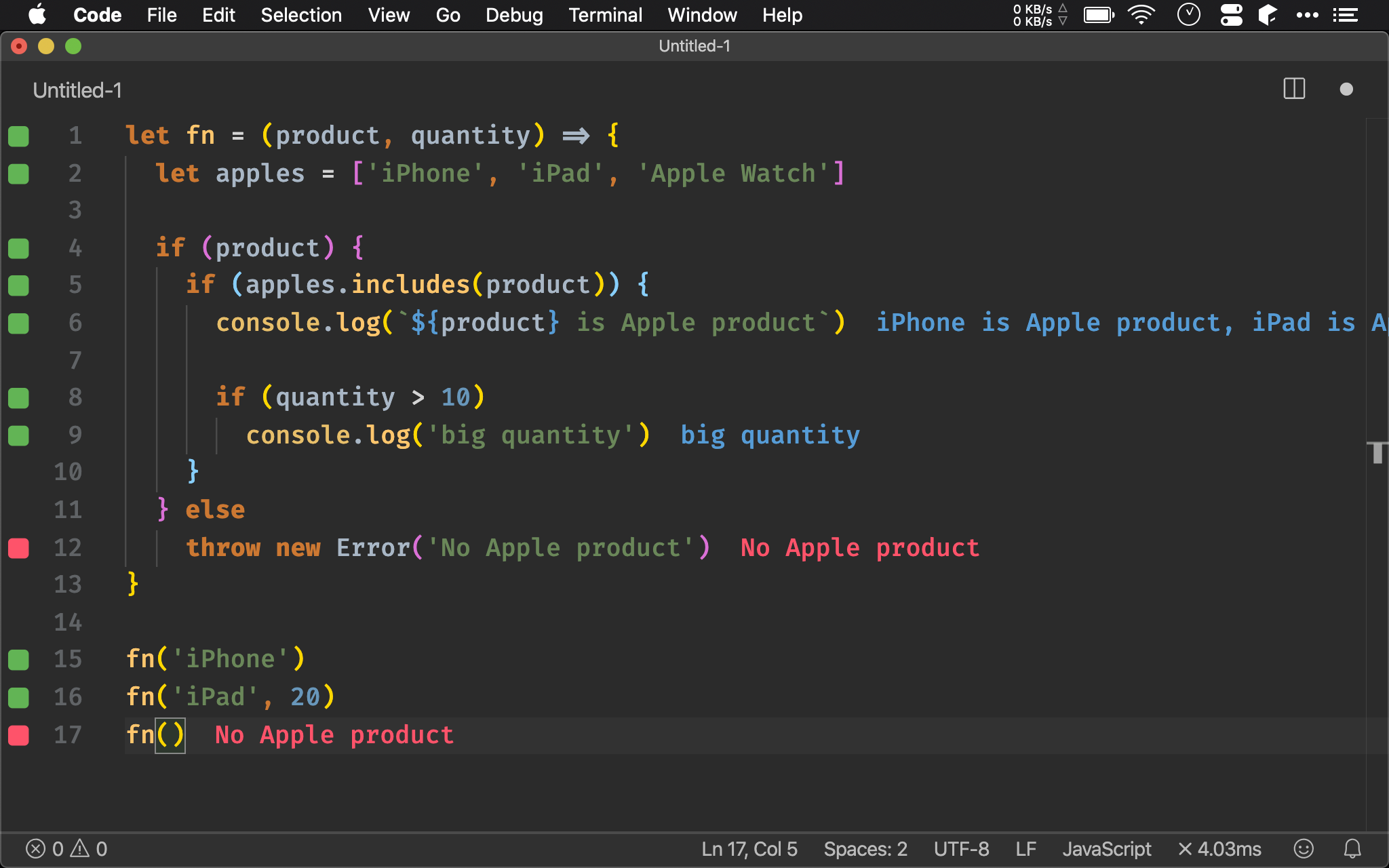Toggle line 6 green breakpoint indicator
The image size is (1389, 868).
point(18,321)
